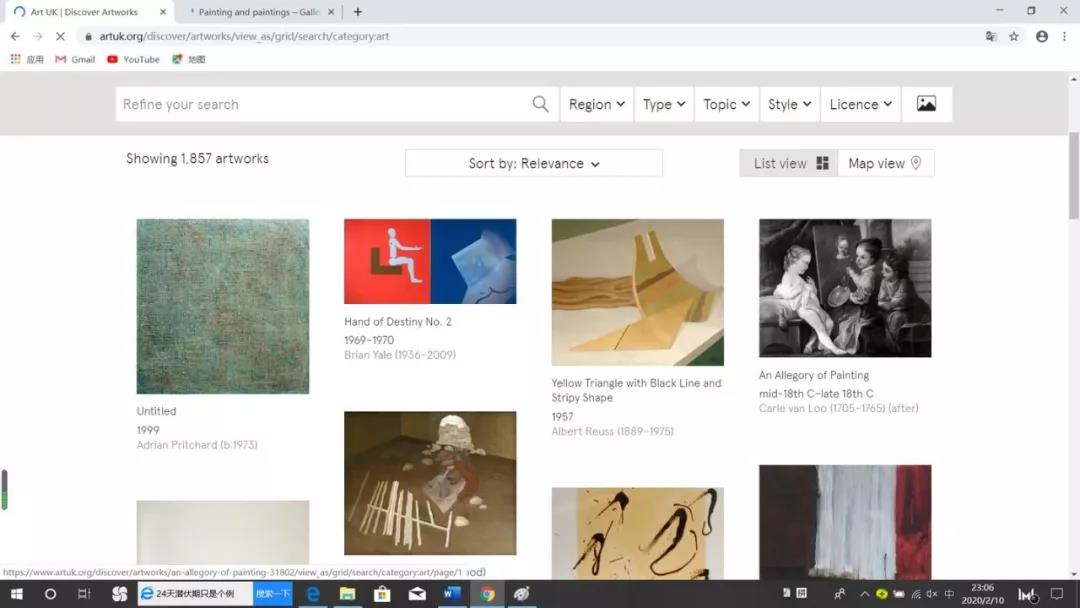Image resolution: width=1080 pixels, height=608 pixels.
Task: Open the Sort by: Relevance dropdown
Action: (534, 163)
